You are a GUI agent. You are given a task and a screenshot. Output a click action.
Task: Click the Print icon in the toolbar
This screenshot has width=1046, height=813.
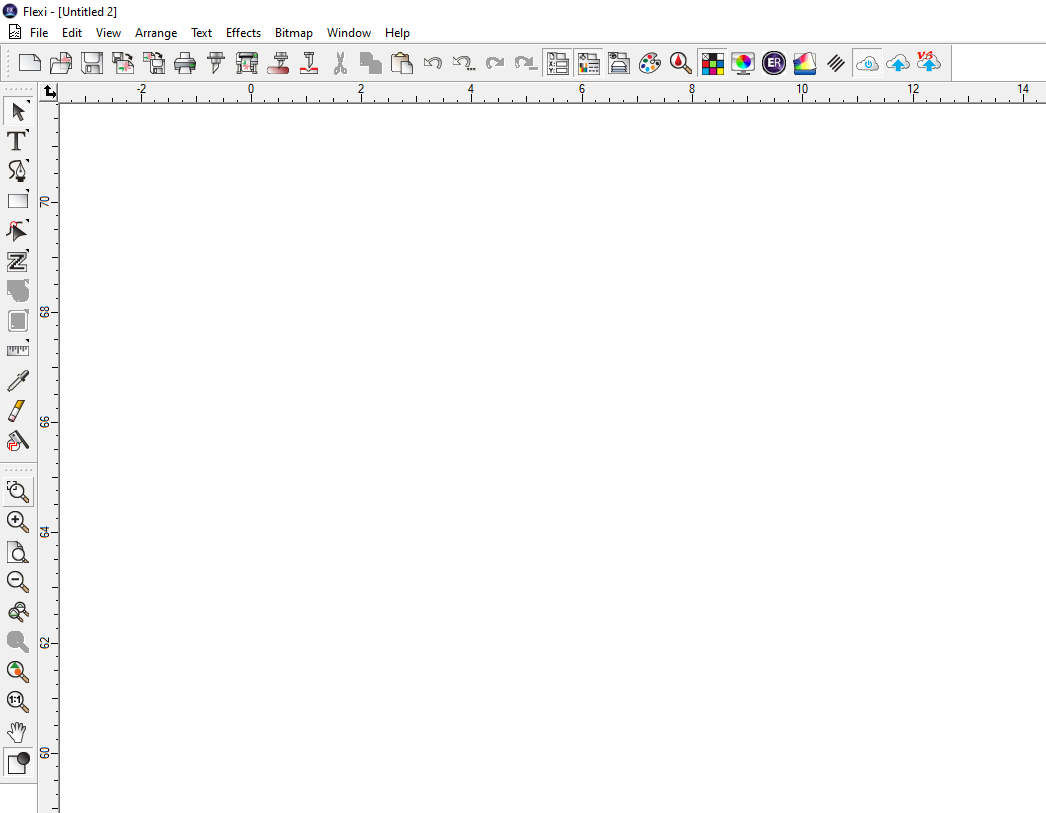(185, 64)
